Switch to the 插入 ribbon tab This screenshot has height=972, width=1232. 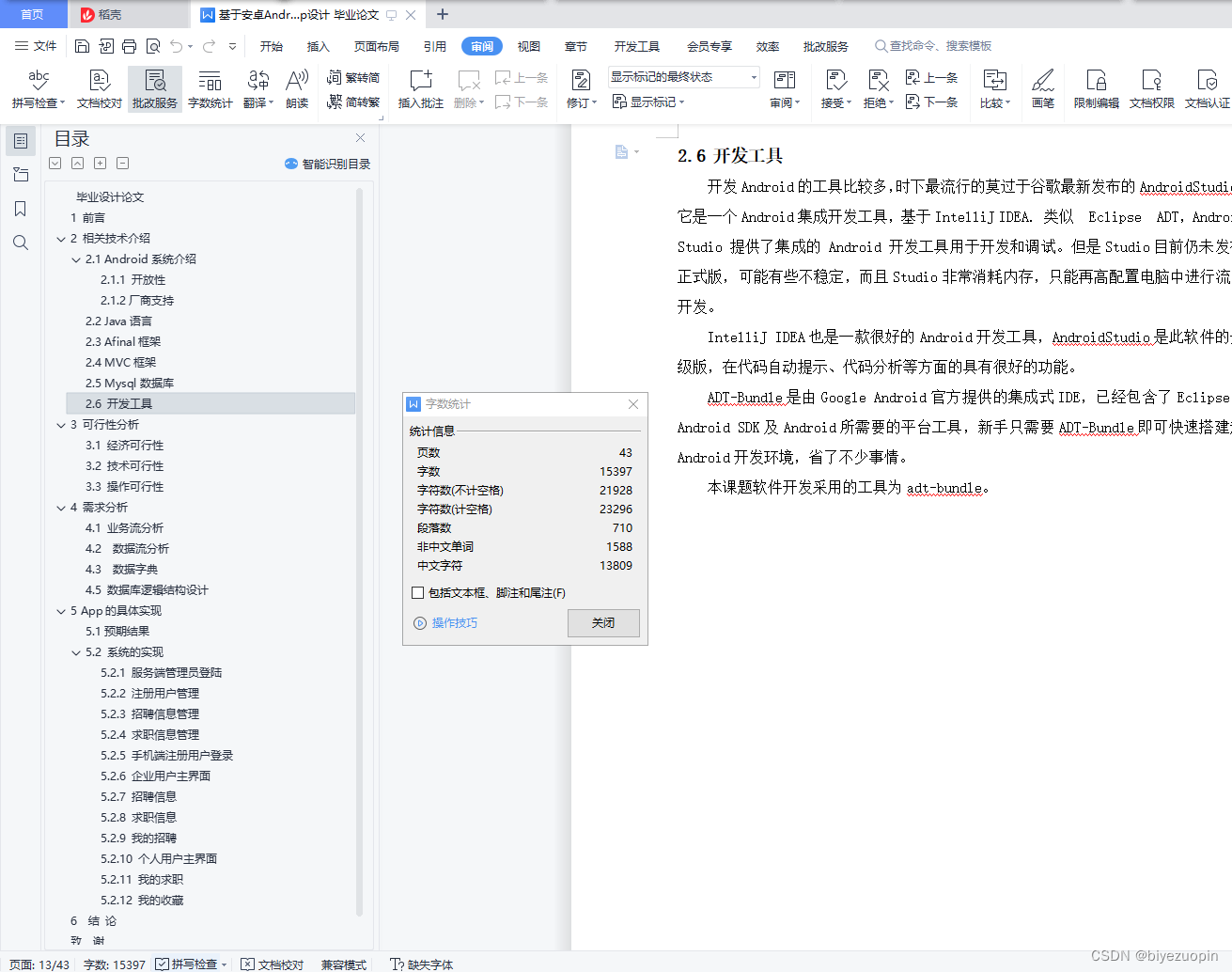319,46
